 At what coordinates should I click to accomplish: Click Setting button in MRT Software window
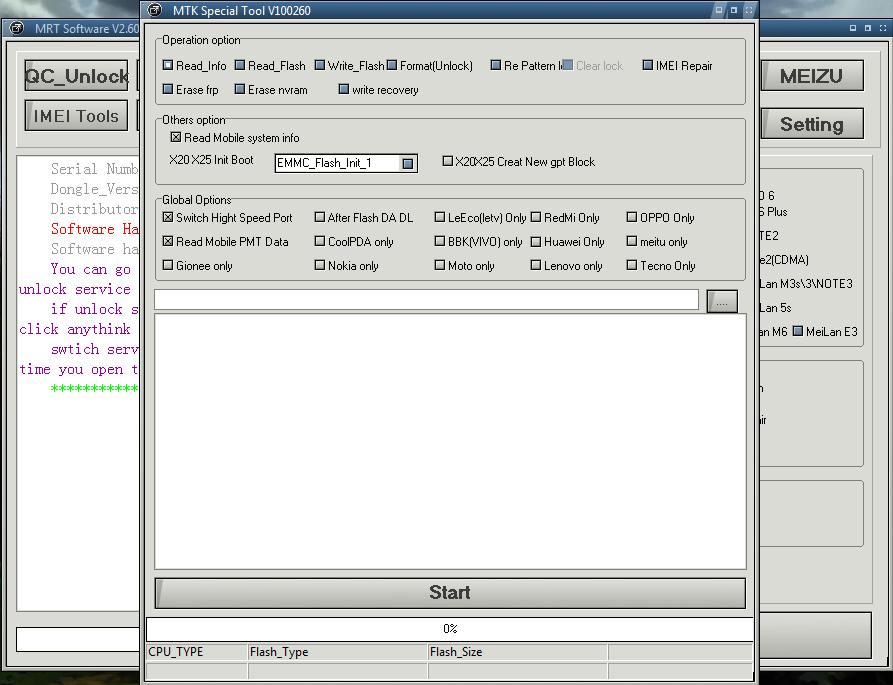(812, 124)
